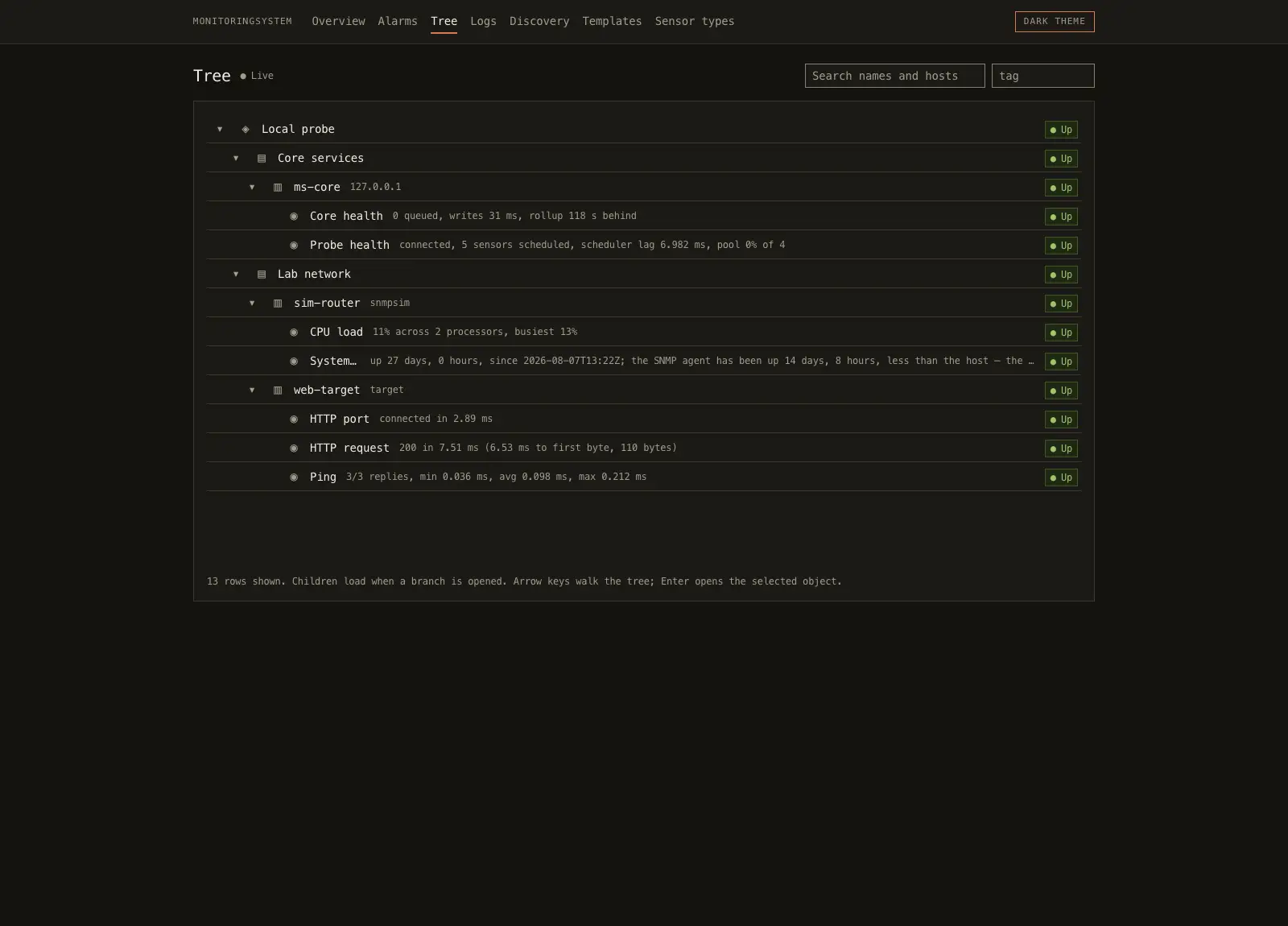Click the Ping sensor icon
This screenshot has width=1288, height=926.
tap(294, 477)
